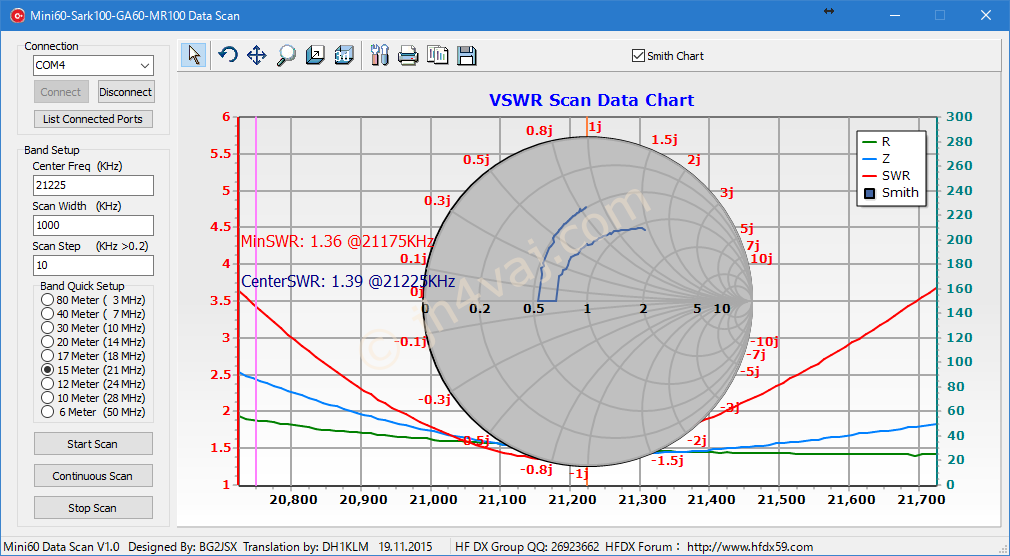Click the Center Freq input field

(x=93, y=186)
